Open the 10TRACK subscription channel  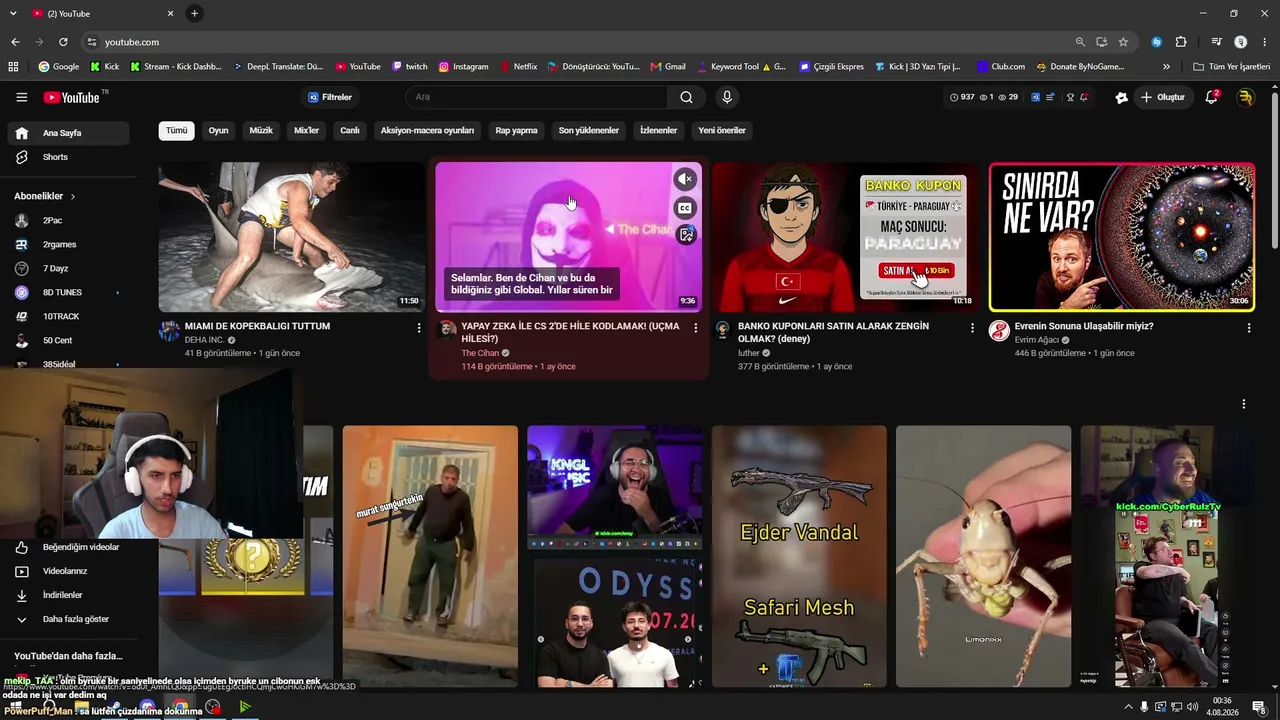coord(68,316)
